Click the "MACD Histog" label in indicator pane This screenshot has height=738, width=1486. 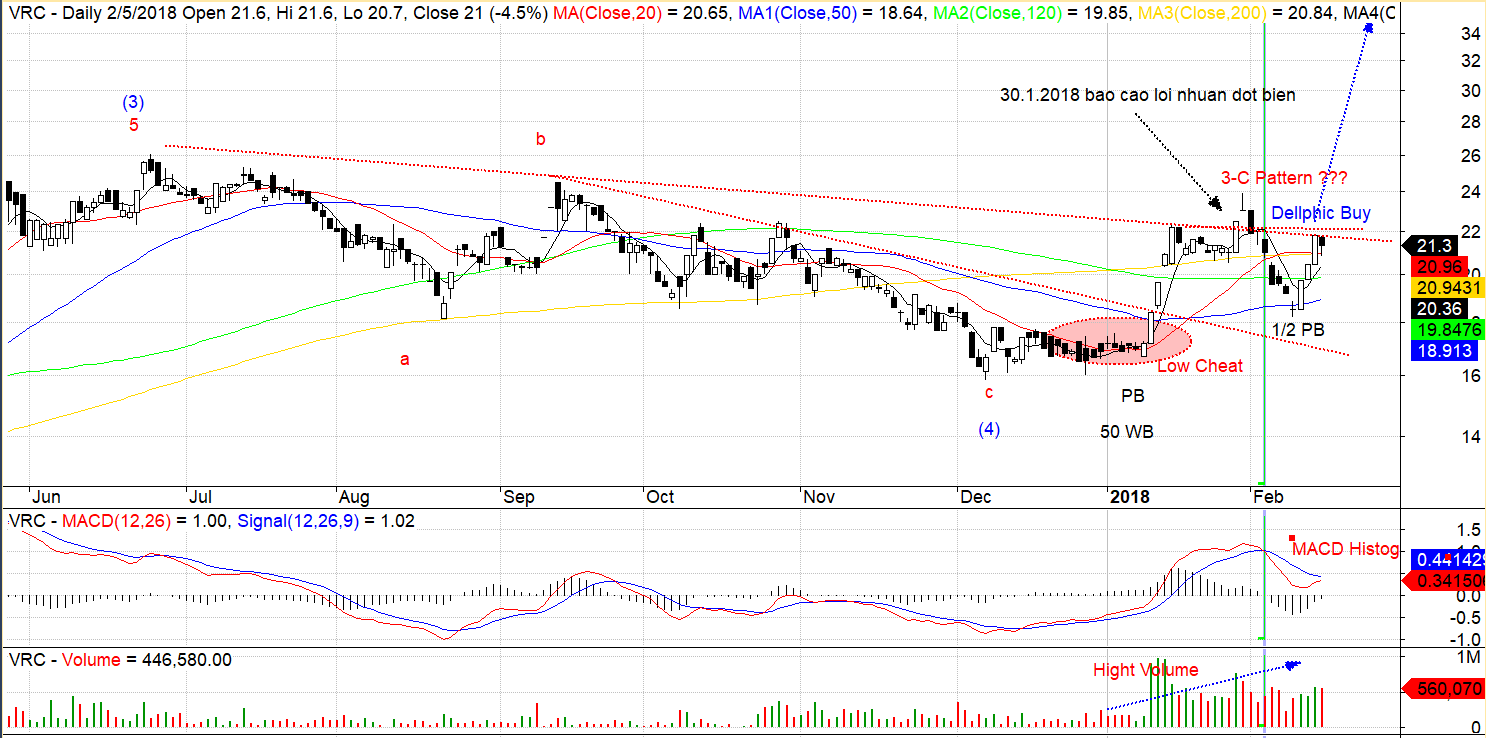click(x=1345, y=549)
